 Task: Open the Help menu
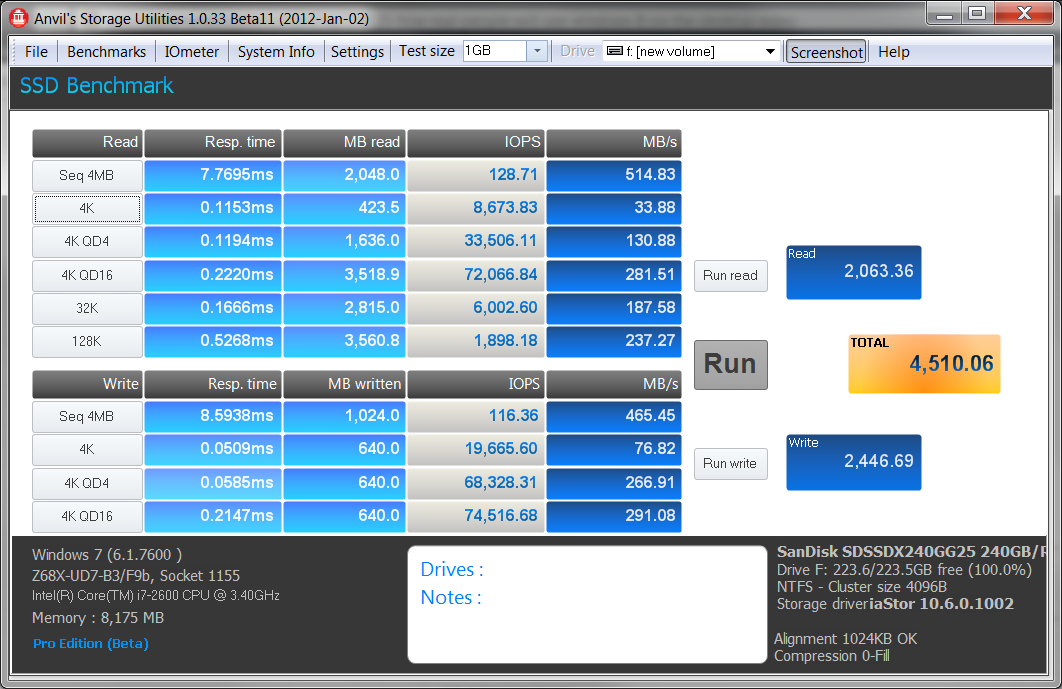point(893,52)
